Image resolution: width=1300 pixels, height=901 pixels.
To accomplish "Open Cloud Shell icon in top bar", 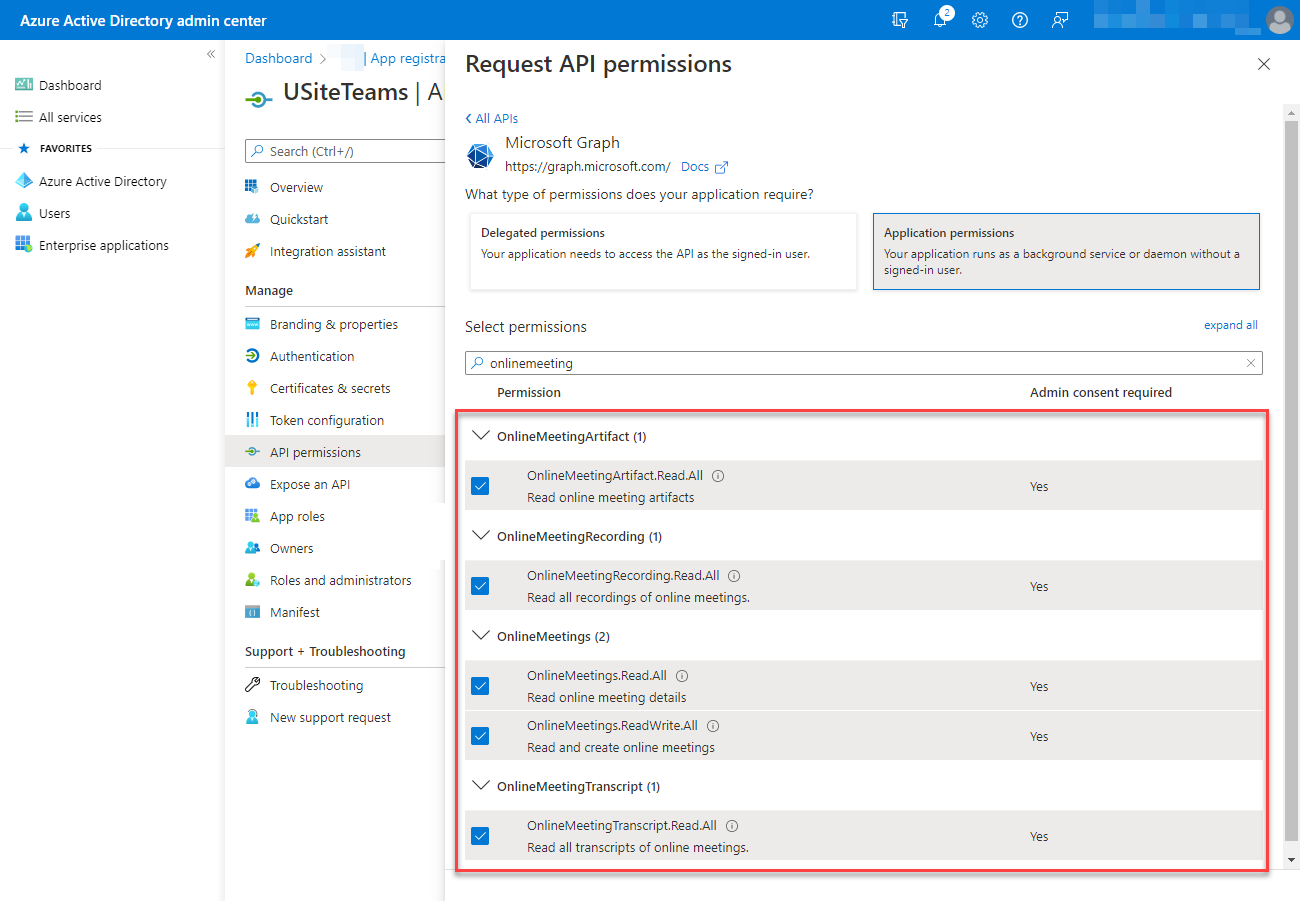I will 900,20.
